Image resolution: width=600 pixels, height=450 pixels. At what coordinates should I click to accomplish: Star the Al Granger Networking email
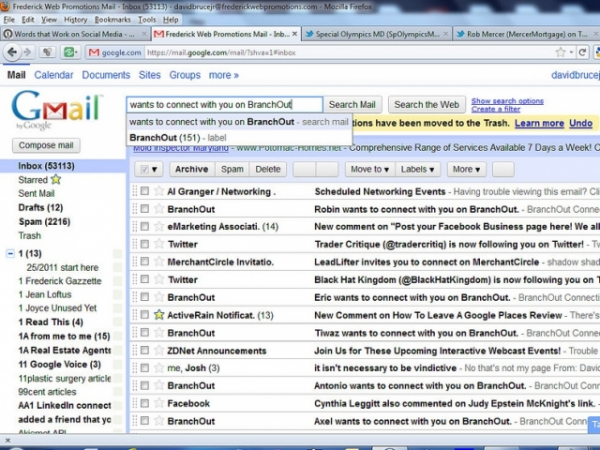[159, 191]
